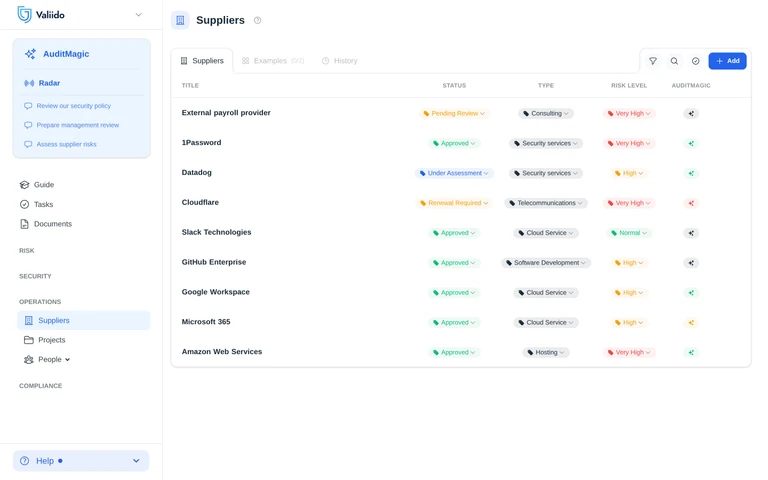Change External payroll provider Pending Review status

tap(454, 113)
